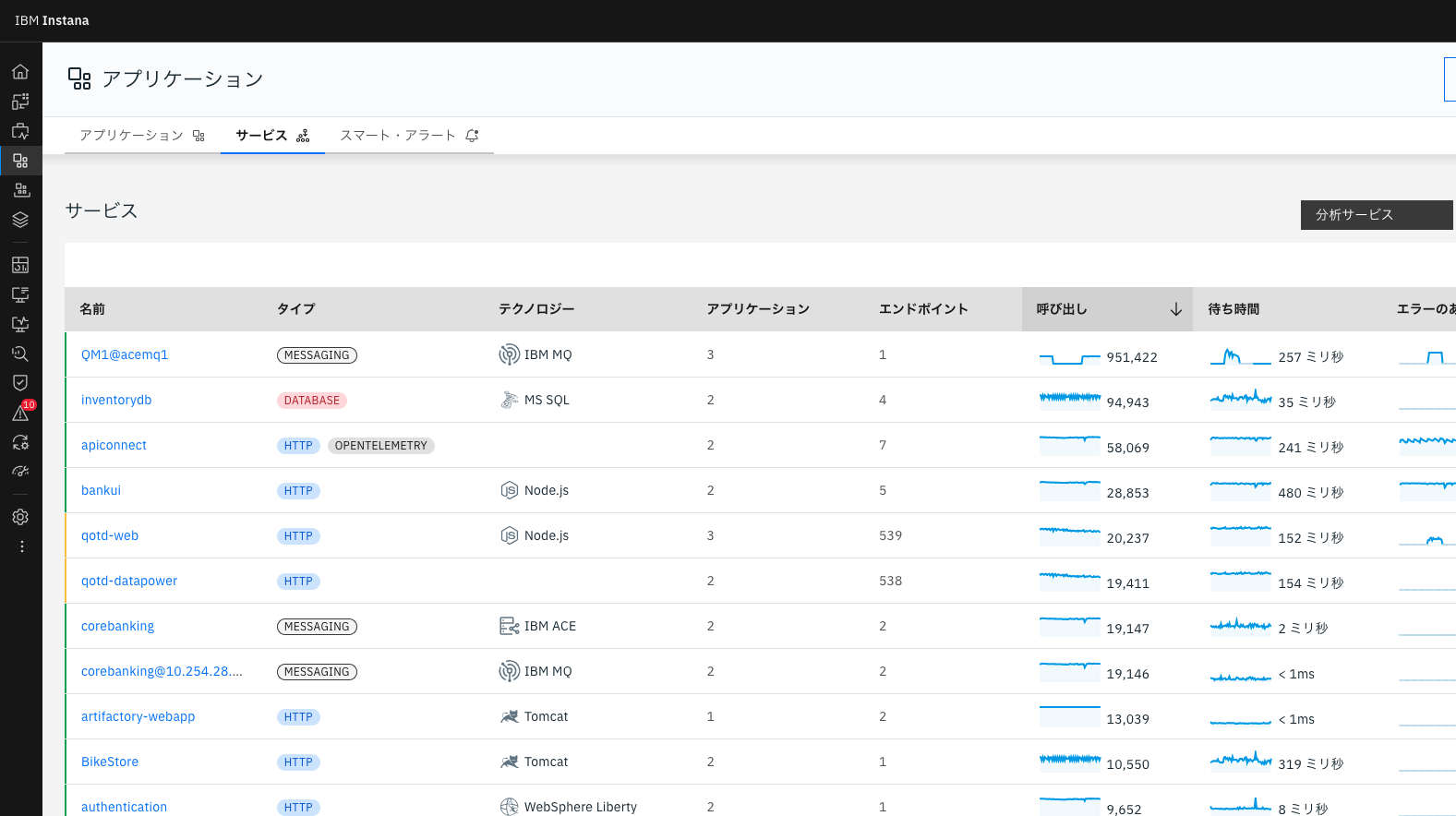Sort by 待ち時間 column header

[x=1233, y=309]
